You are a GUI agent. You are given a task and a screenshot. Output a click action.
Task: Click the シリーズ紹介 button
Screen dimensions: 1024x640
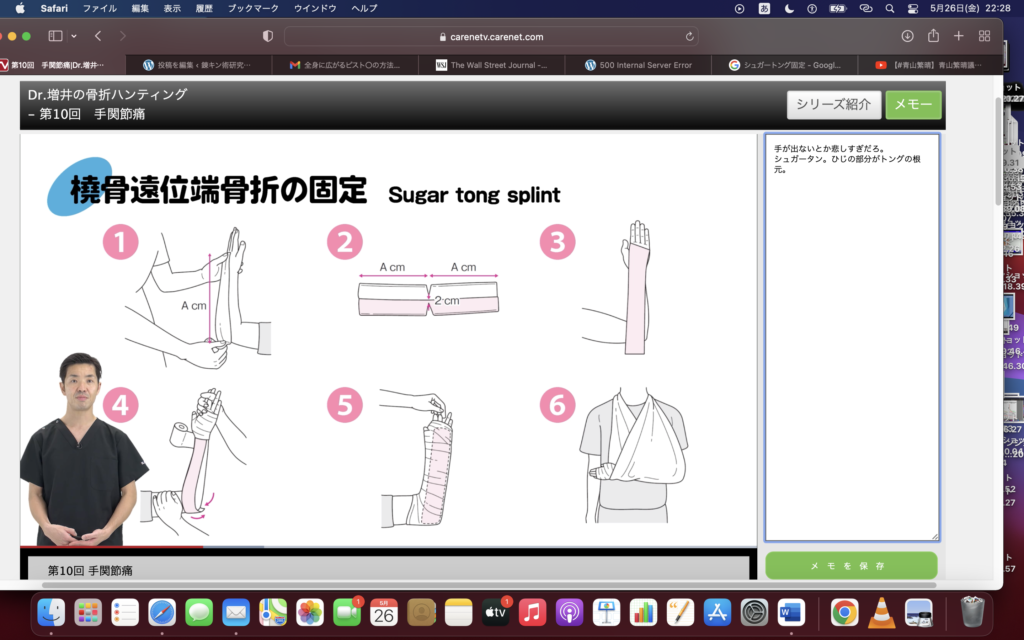pyautogui.click(x=833, y=104)
